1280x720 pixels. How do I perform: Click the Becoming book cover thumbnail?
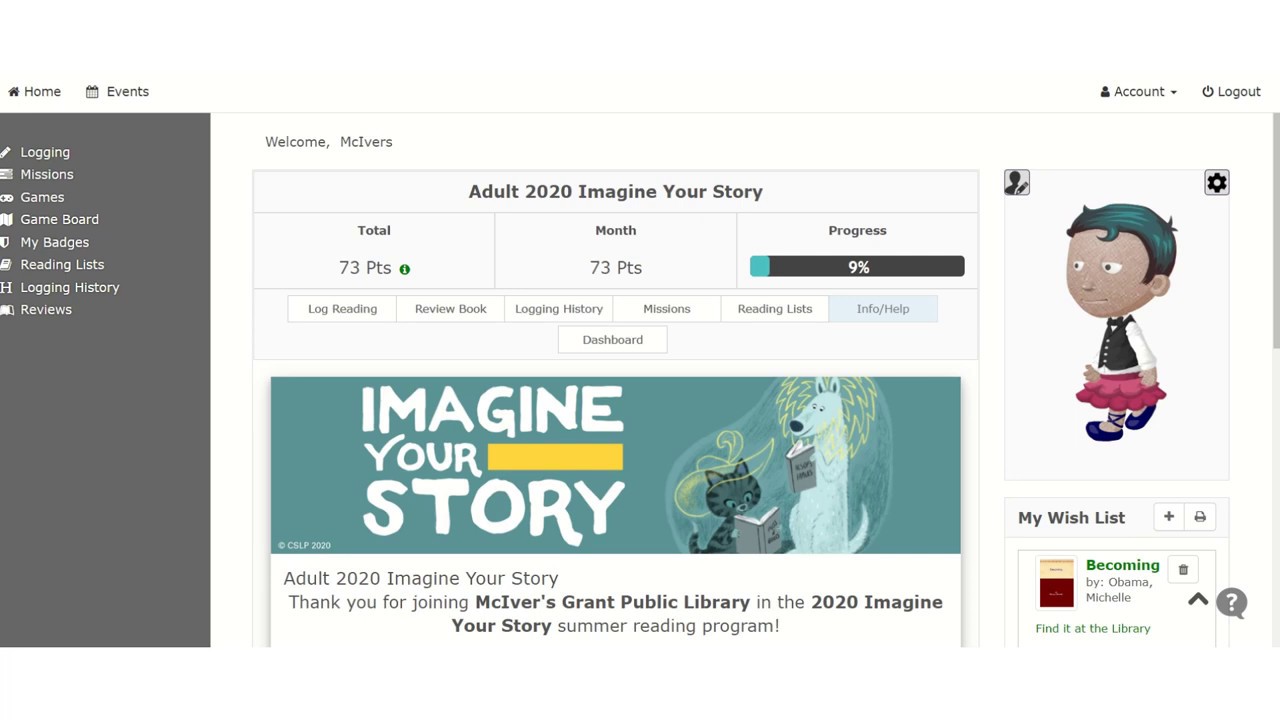[1056, 583]
